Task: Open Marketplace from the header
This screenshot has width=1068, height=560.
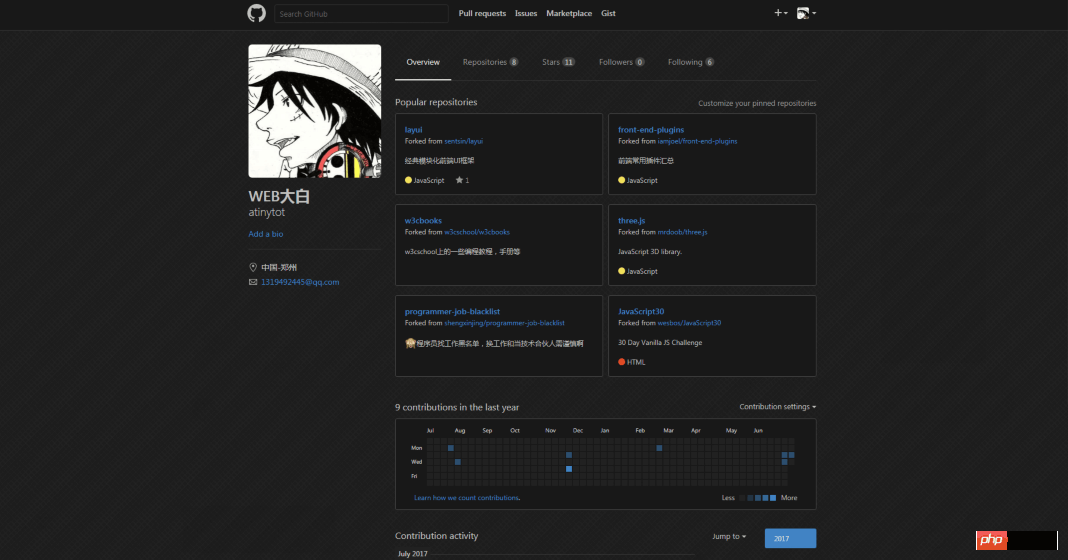Action: click(x=568, y=13)
